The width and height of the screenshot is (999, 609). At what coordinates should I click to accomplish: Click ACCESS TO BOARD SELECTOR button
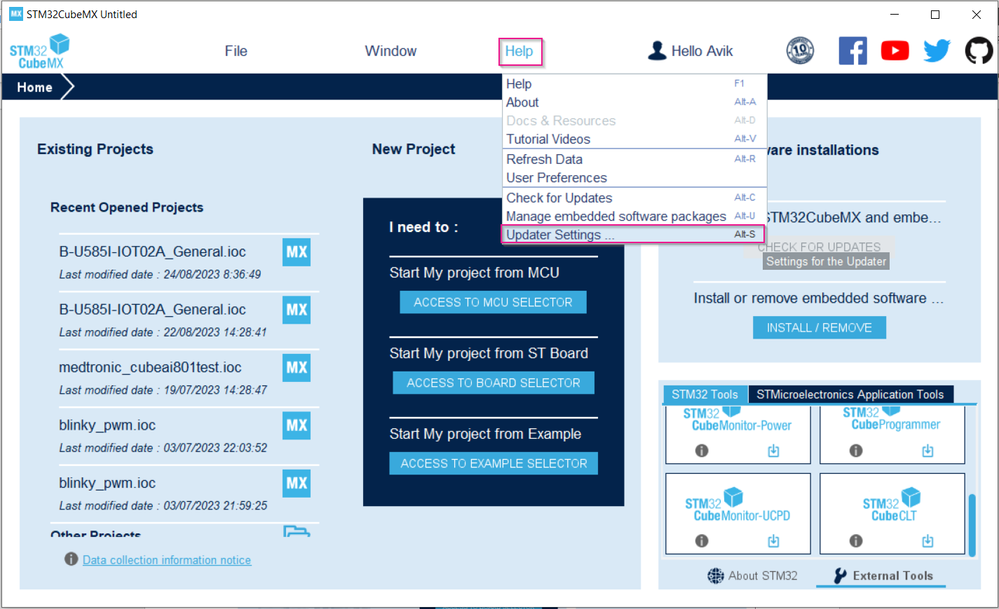tap(493, 383)
